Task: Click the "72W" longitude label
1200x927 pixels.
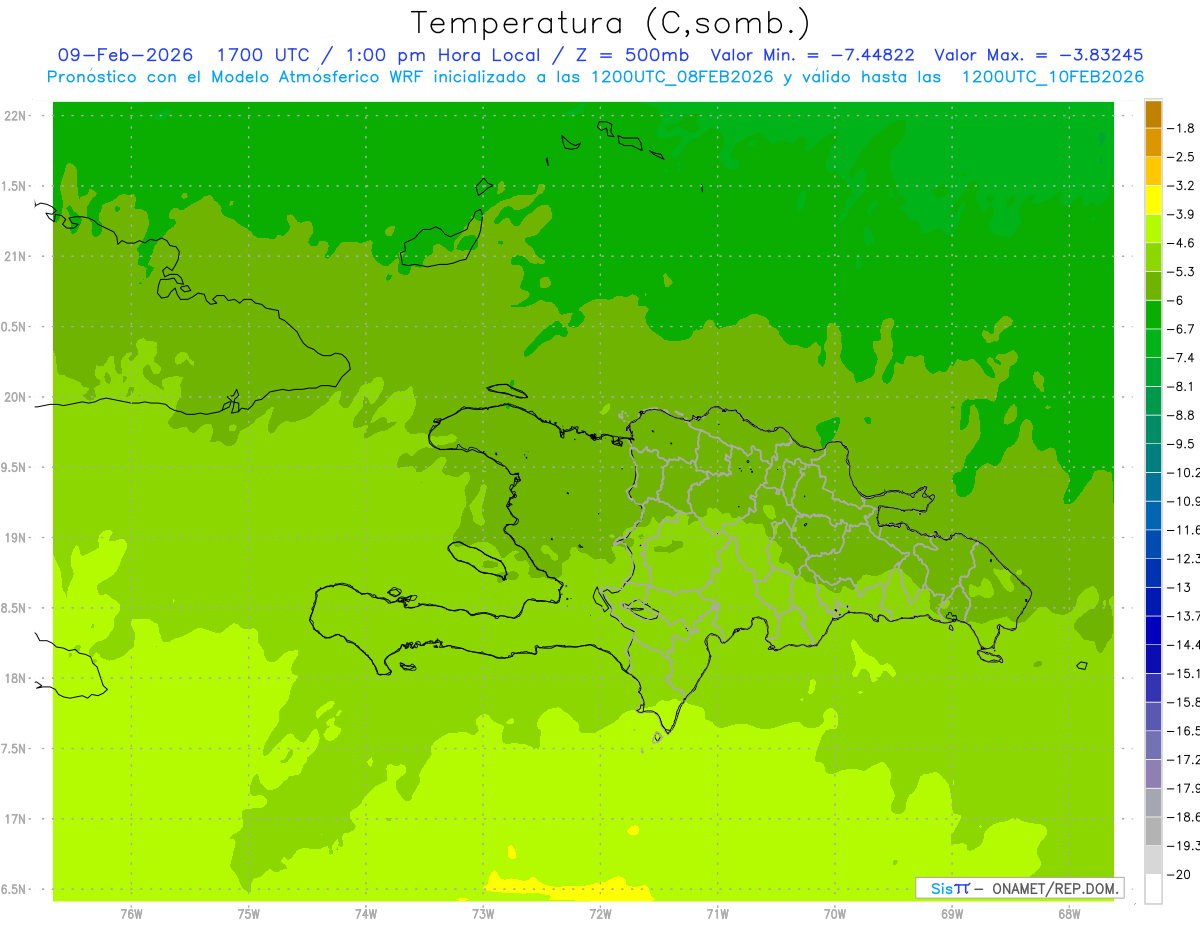Action: pyautogui.click(x=600, y=914)
